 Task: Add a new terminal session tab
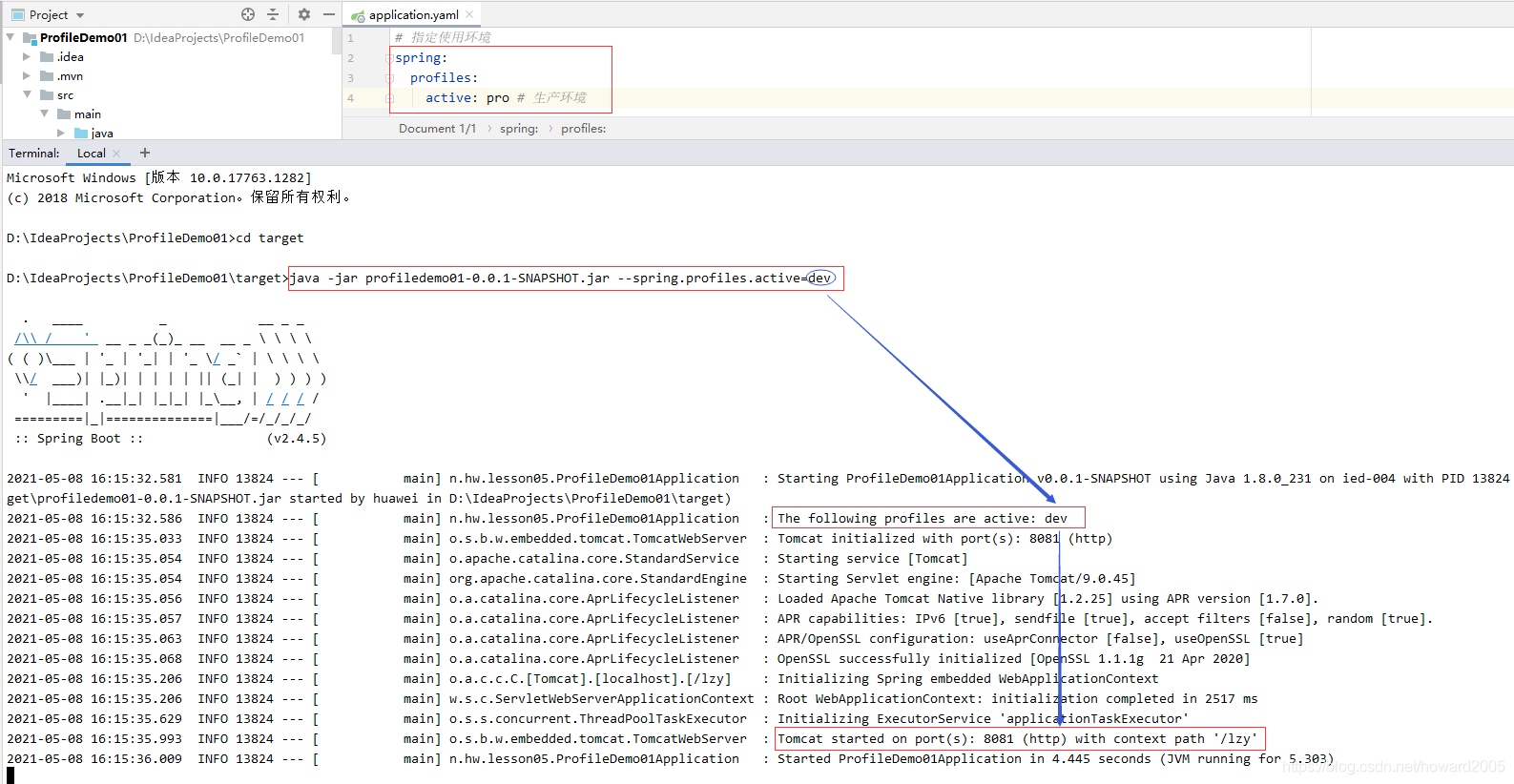(x=145, y=153)
